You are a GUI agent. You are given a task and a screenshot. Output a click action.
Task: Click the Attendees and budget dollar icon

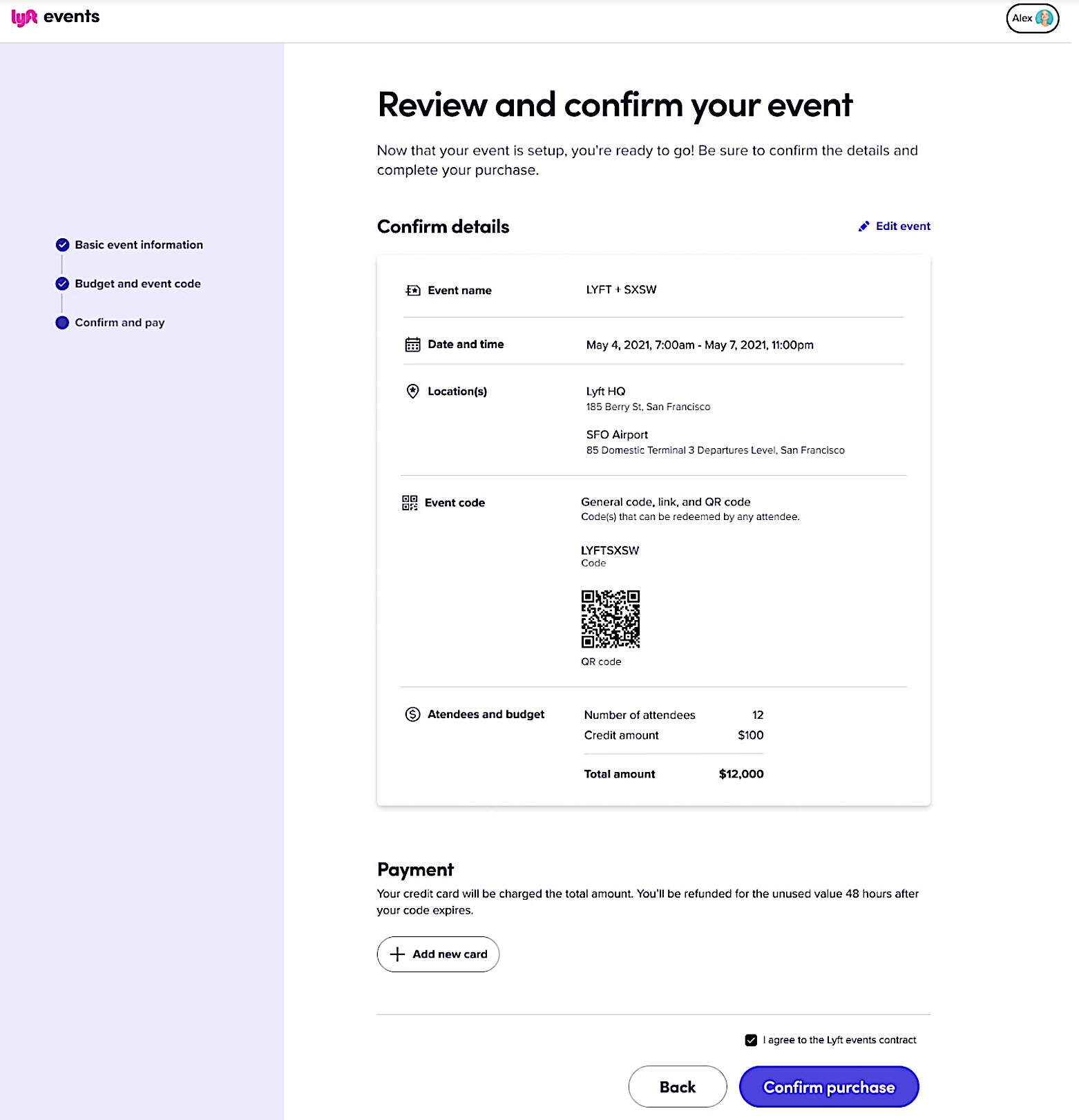coord(412,715)
